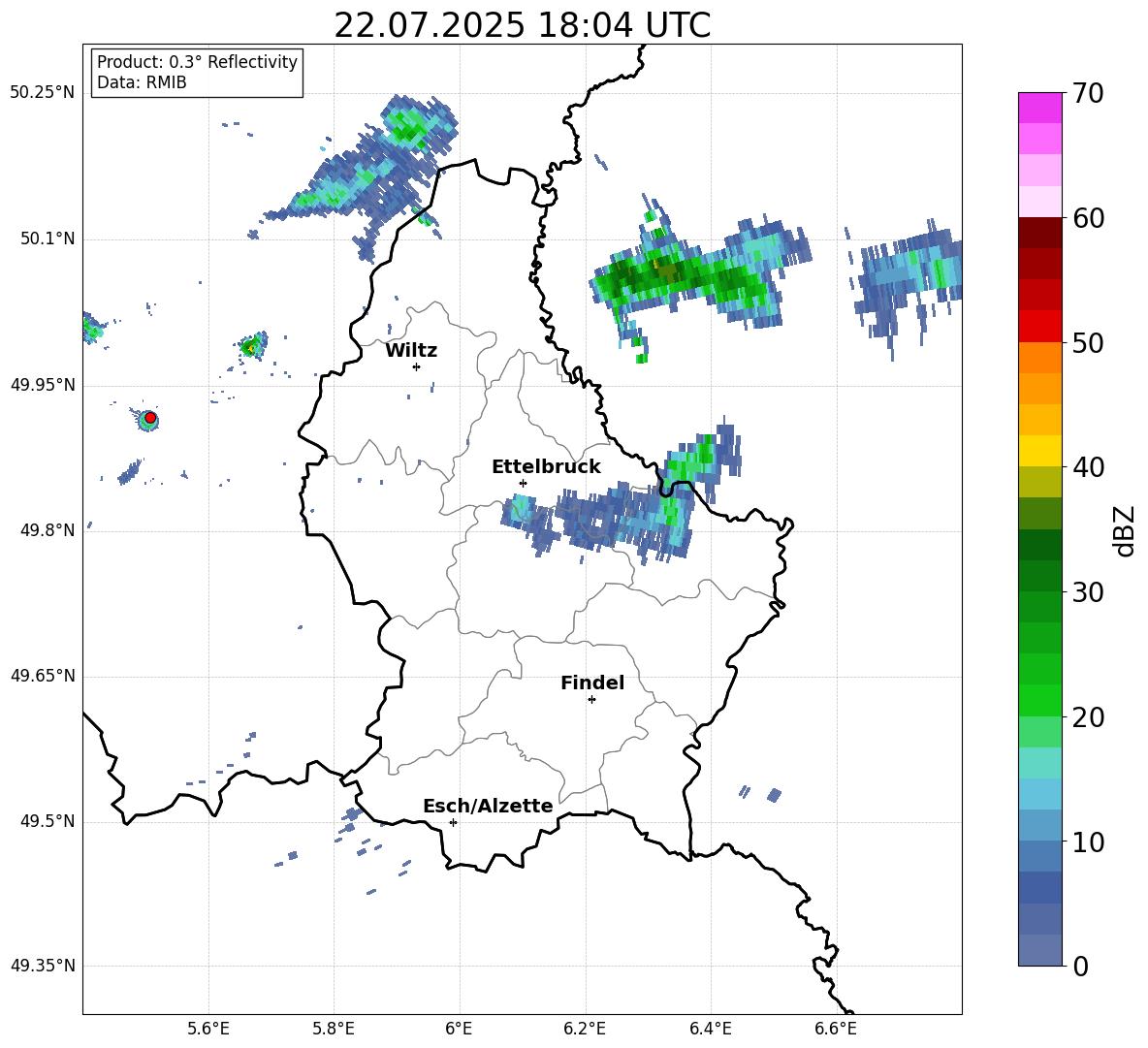Viewport: 1148px width, 1048px height.
Task: Click the Ettelbruck city label
Action: (546, 467)
